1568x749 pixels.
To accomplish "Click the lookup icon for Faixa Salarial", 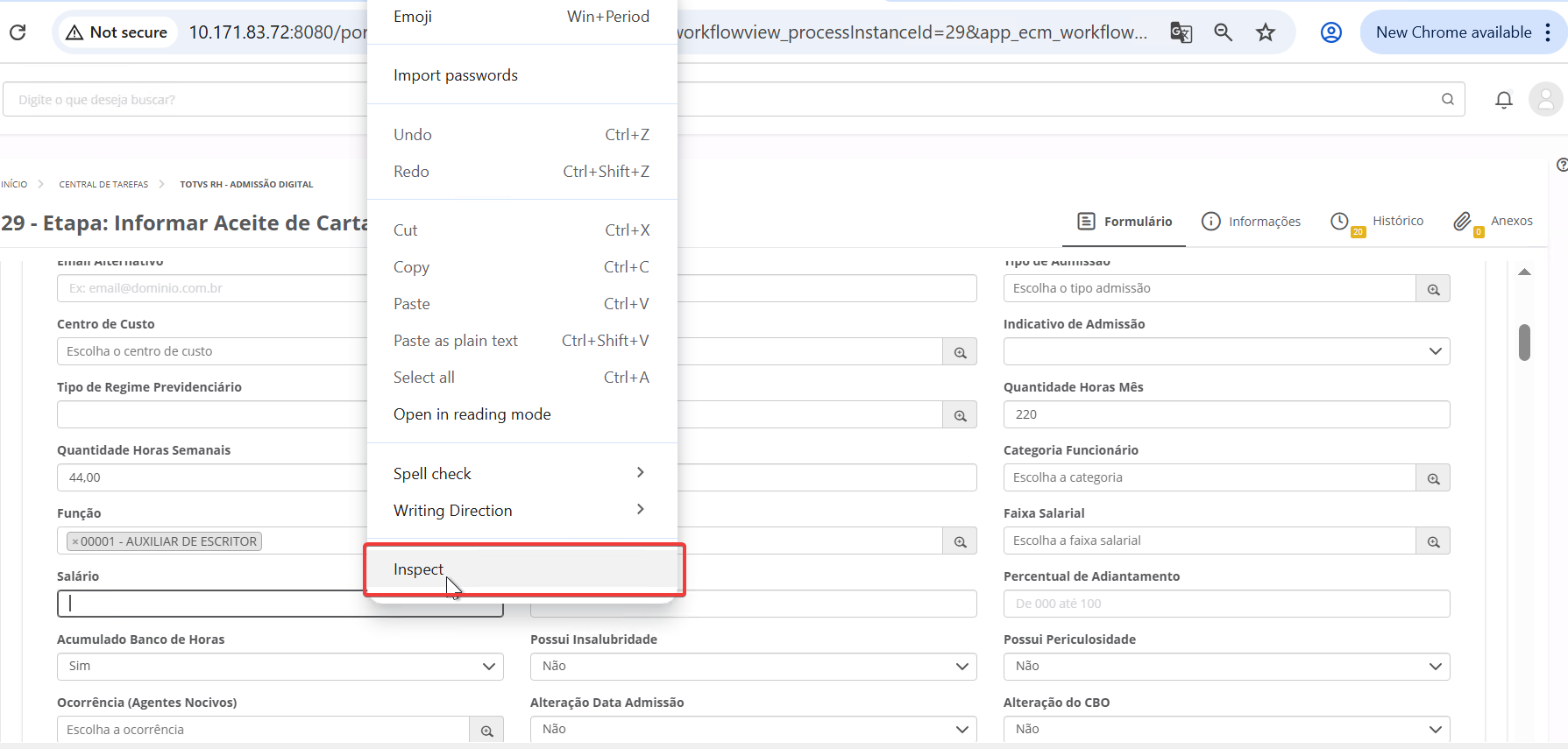I will [x=1433, y=541].
